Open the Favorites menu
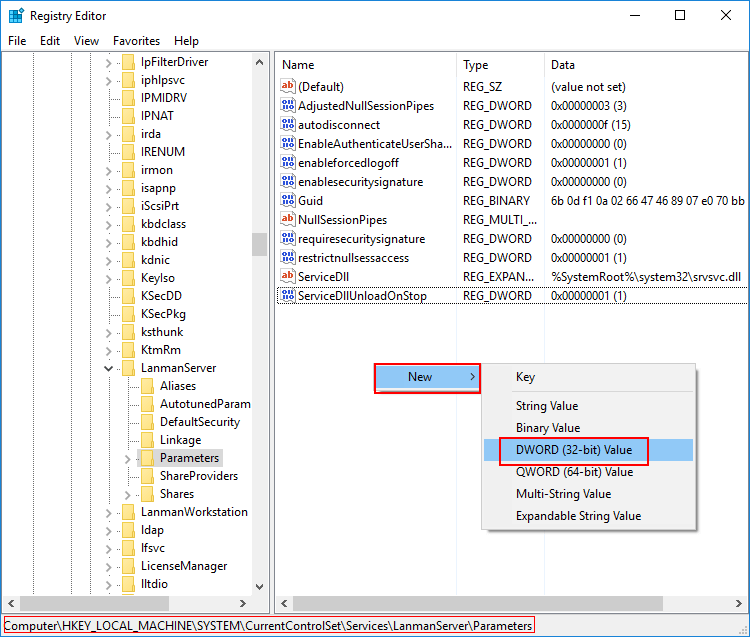750x637 pixels. (136, 41)
